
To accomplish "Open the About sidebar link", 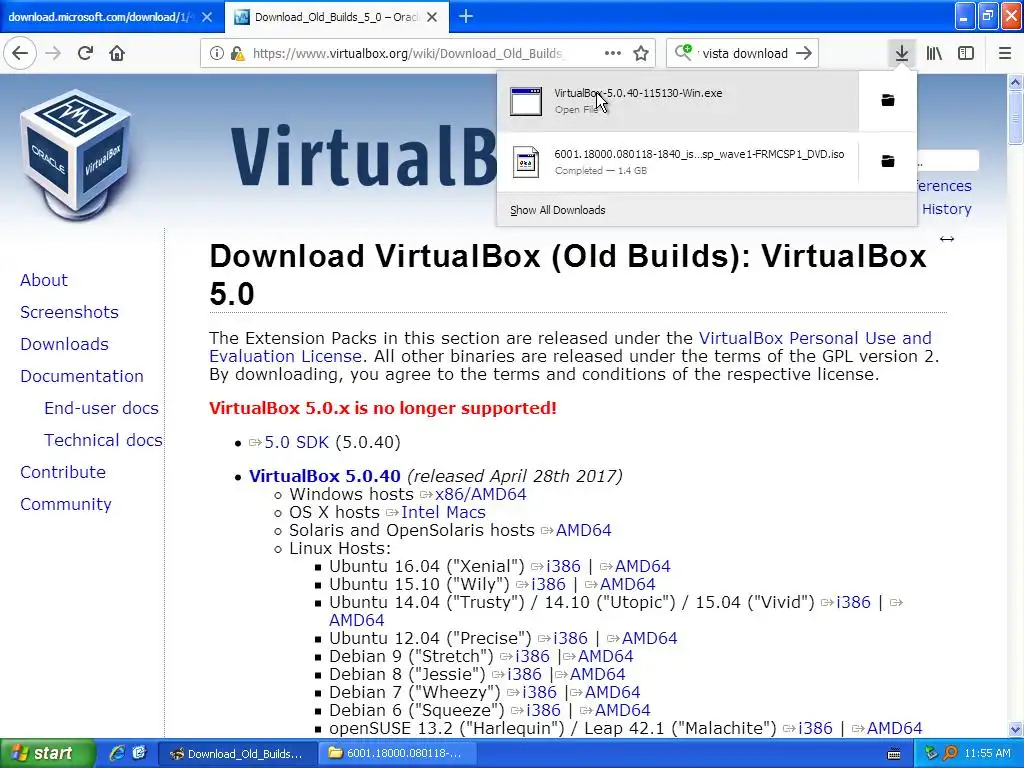I will 44,280.
